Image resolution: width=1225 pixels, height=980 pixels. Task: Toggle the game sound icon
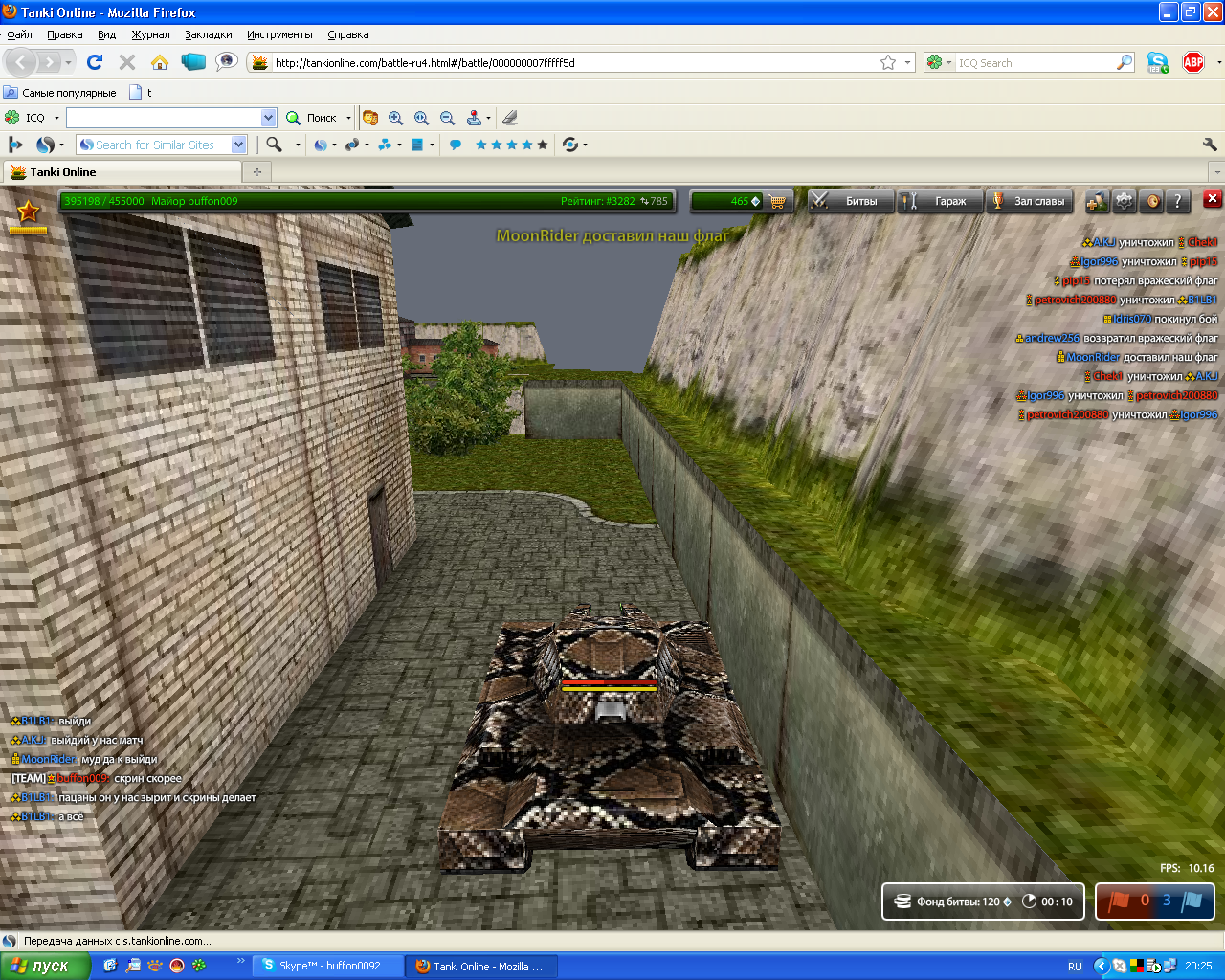1152,201
